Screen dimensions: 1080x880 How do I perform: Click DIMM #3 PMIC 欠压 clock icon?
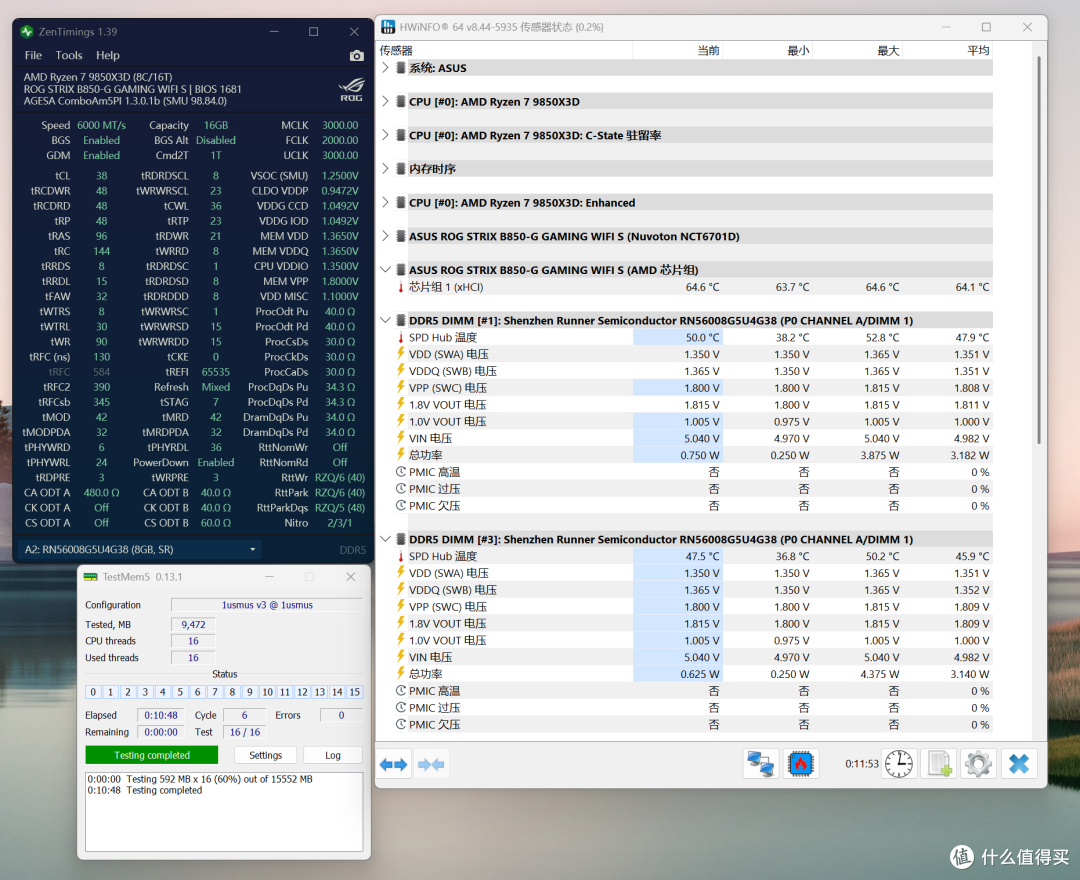point(401,724)
